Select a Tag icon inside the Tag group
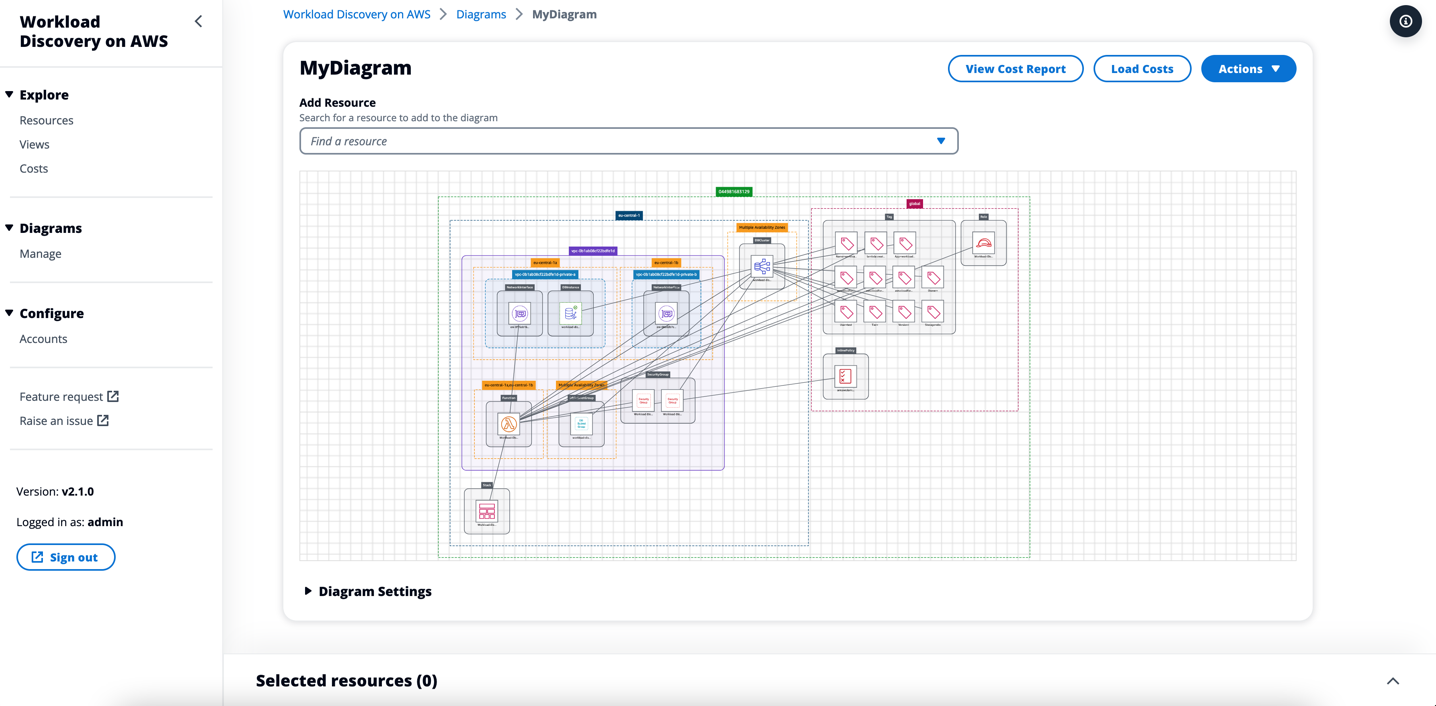Image resolution: width=1436 pixels, height=706 pixels. tap(847, 243)
